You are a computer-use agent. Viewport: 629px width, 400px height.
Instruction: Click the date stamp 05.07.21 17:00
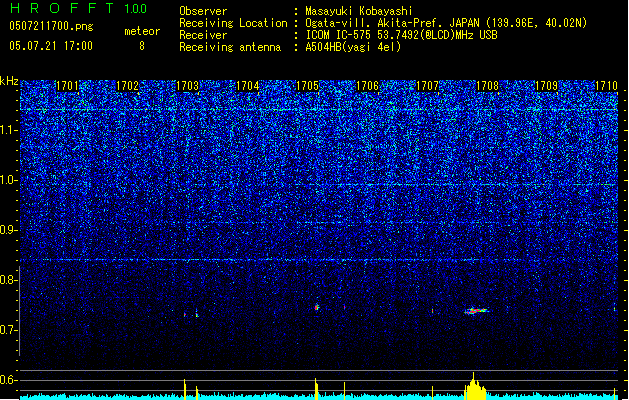pyautogui.click(x=51, y=46)
